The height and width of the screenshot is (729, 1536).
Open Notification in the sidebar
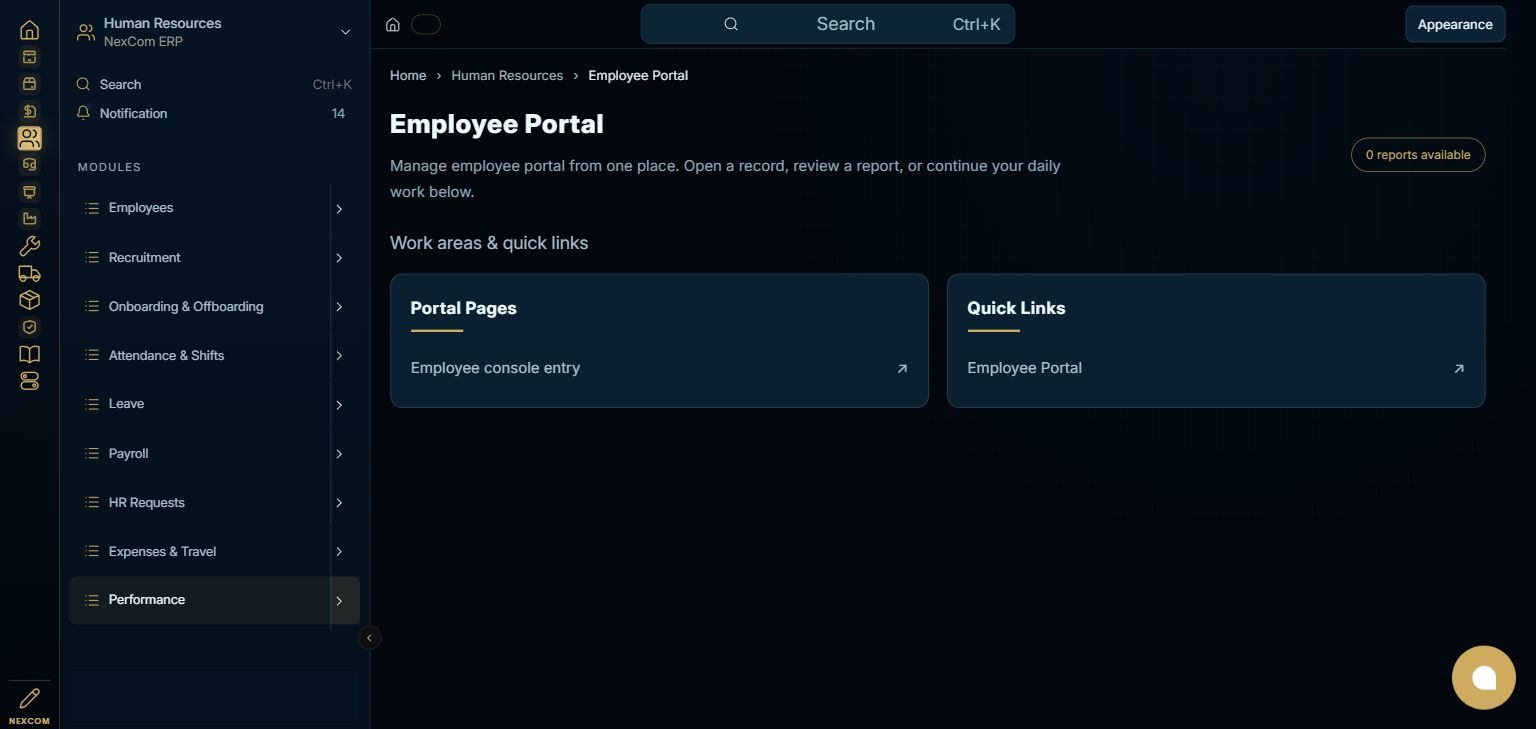coord(215,113)
